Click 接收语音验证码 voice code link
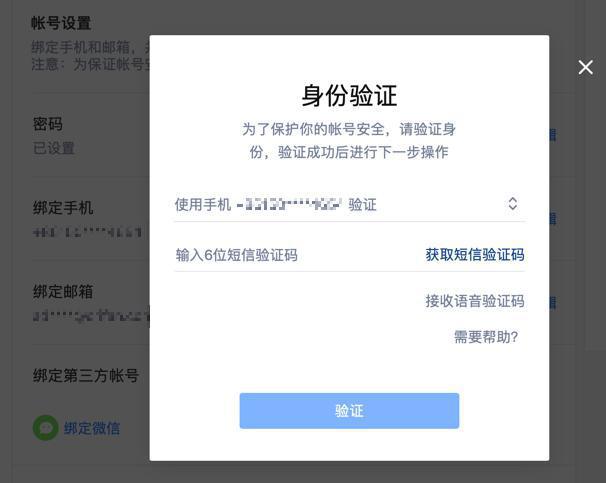Screen dimensions: 606x483 pyautogui.click(x=475, y=301)
